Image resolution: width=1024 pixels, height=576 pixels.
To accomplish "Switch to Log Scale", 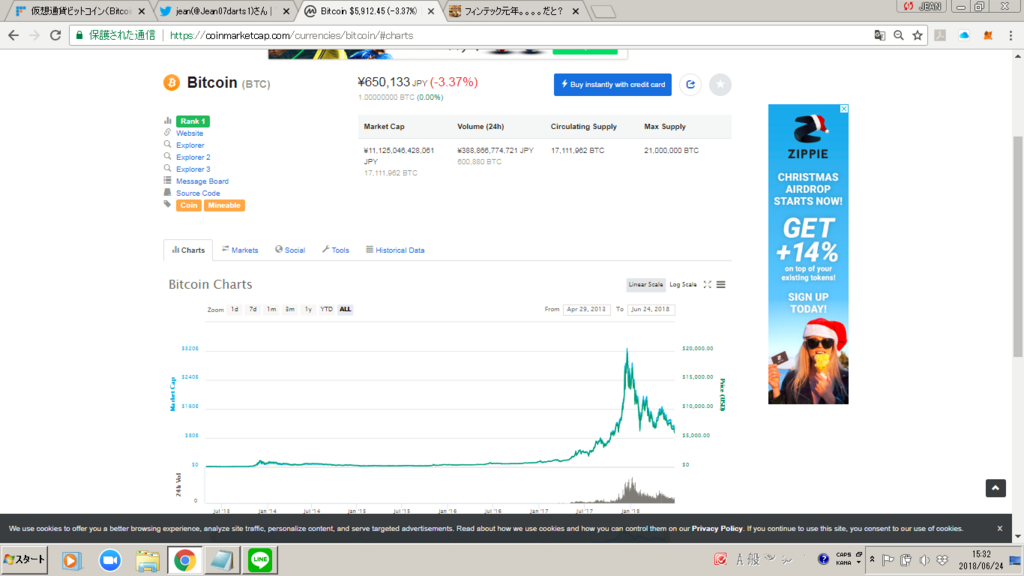I will pyautogui.click(x=683, y=285).
